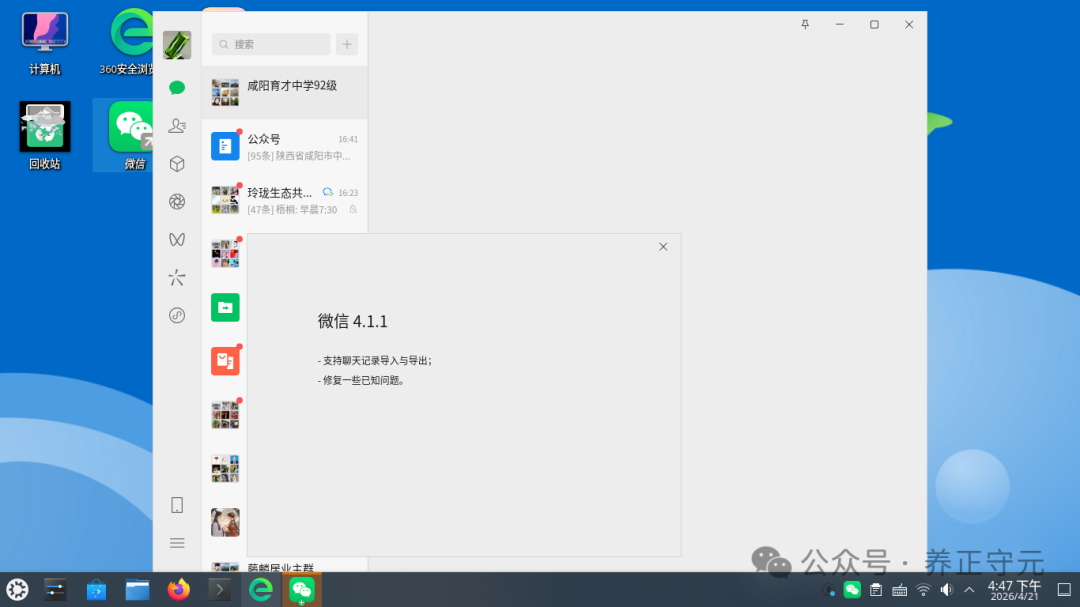This screenshot has width=1080, height=607.
Task: Launch Firefox from the taskbar
Action: (178, 590)
